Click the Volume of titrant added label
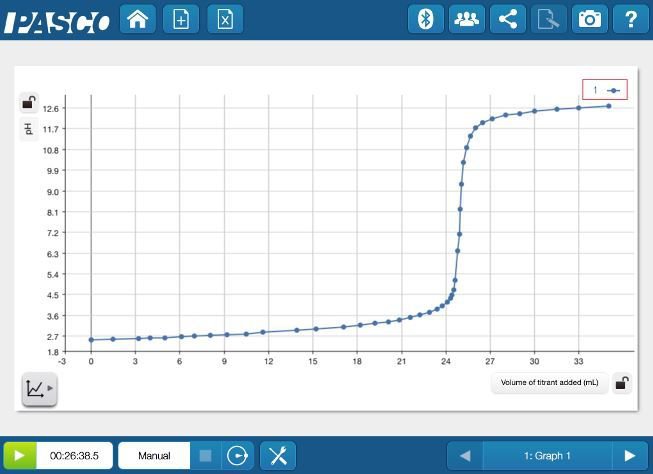The image size is (653, 474). (549, 383)
